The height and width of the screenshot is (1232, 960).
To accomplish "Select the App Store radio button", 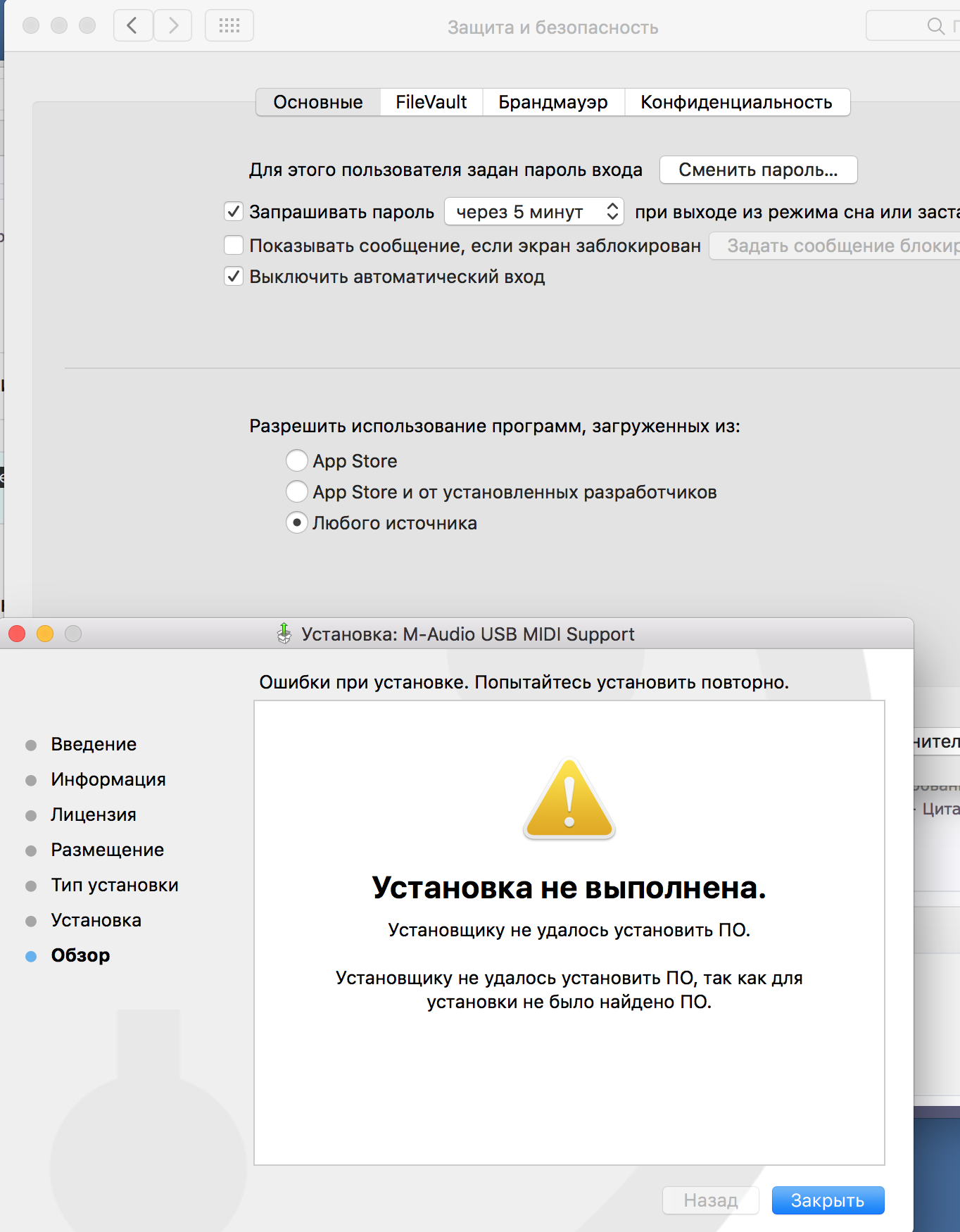I will tap(297, 460).
